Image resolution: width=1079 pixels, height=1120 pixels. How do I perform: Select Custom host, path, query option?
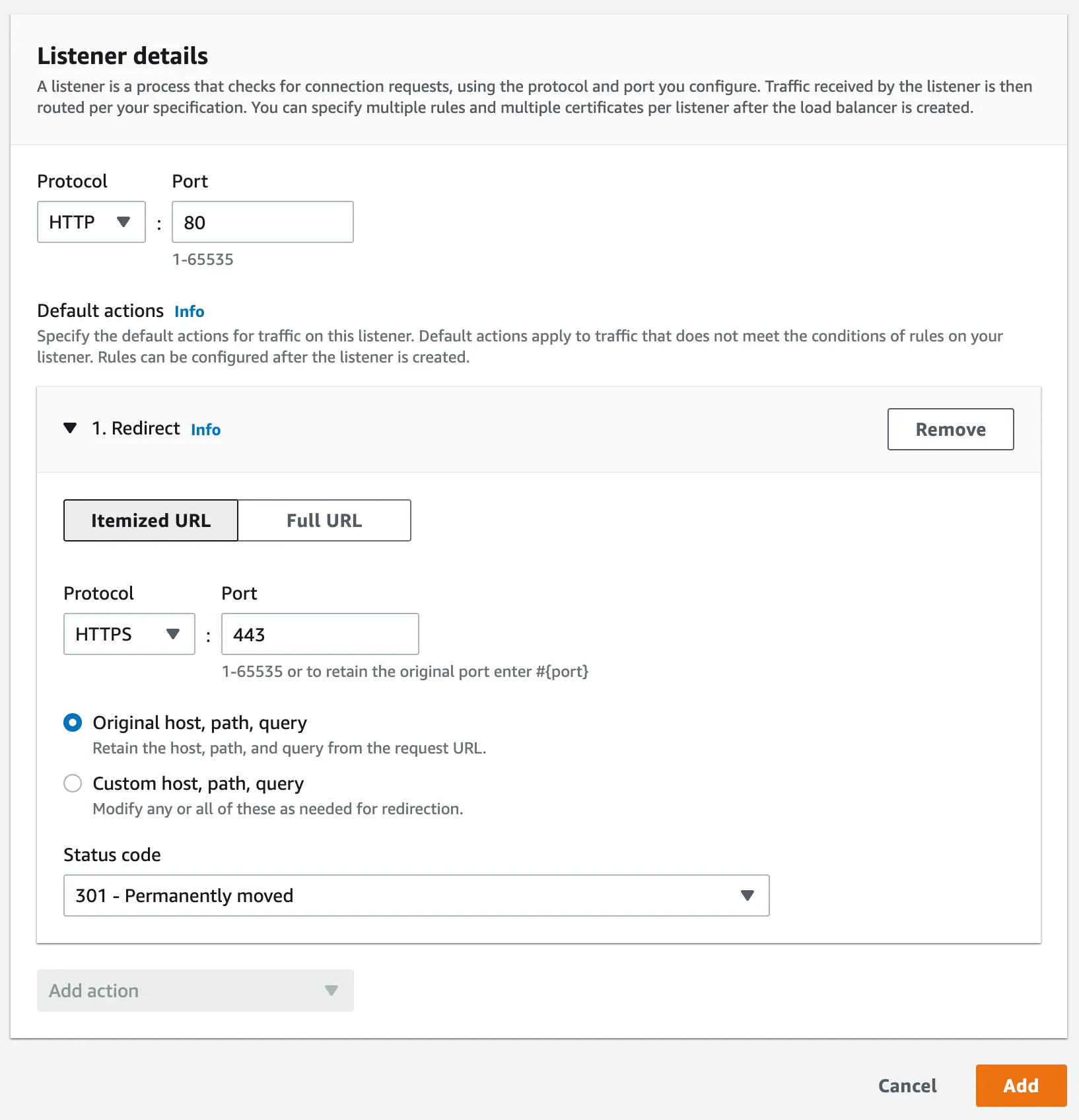tap(73, 783)
